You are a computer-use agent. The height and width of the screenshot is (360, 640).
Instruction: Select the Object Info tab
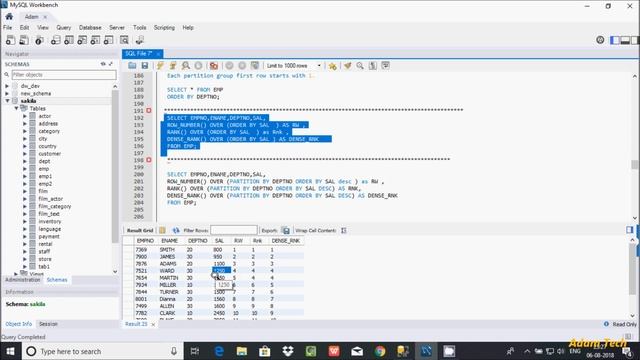19,324
